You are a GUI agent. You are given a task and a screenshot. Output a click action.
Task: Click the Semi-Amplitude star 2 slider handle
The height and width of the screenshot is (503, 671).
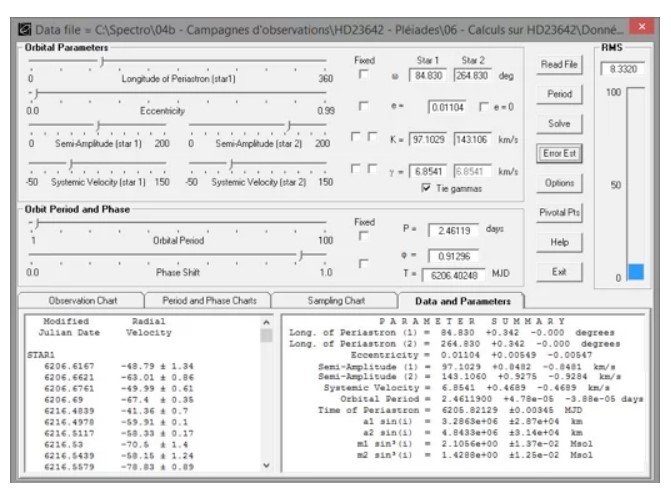point(289,125)
